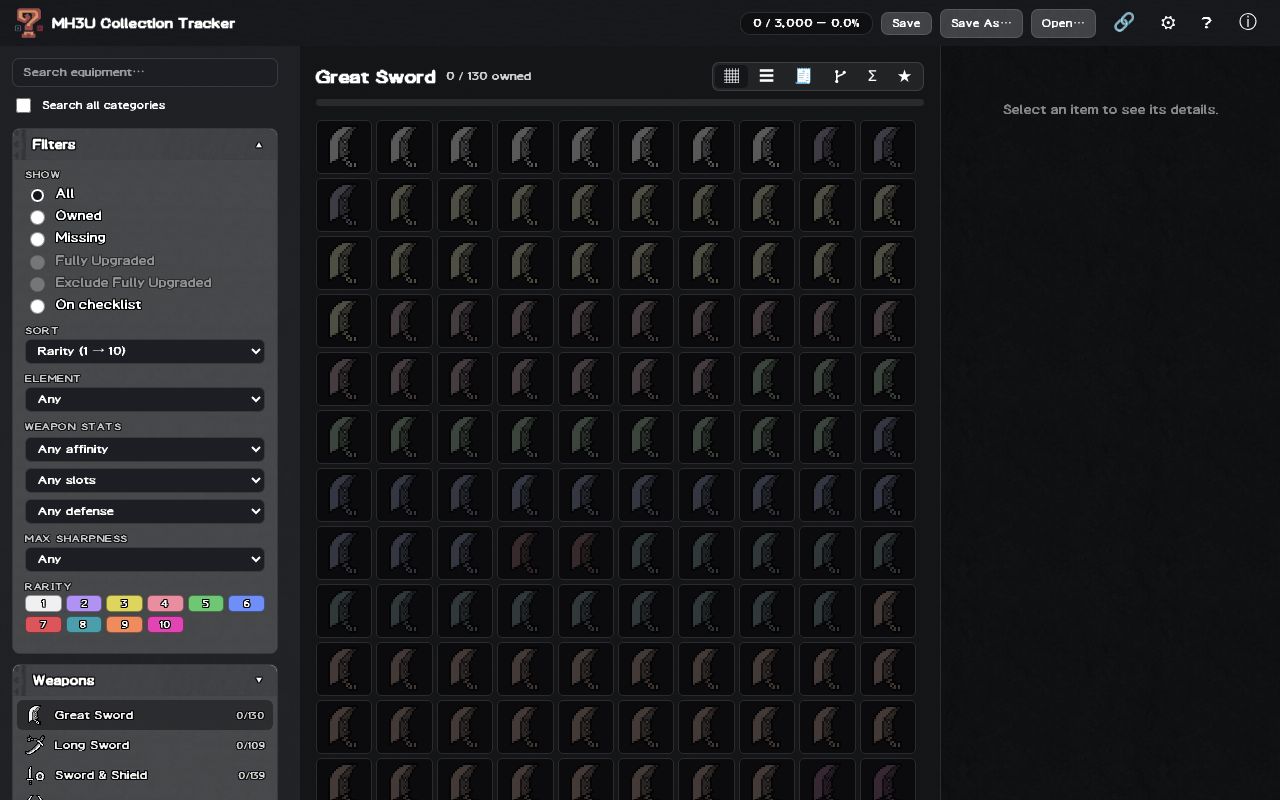This screenshot has width=1280, height=800.
Task: Select the Great Sword category label
Action: pos(94,715)
